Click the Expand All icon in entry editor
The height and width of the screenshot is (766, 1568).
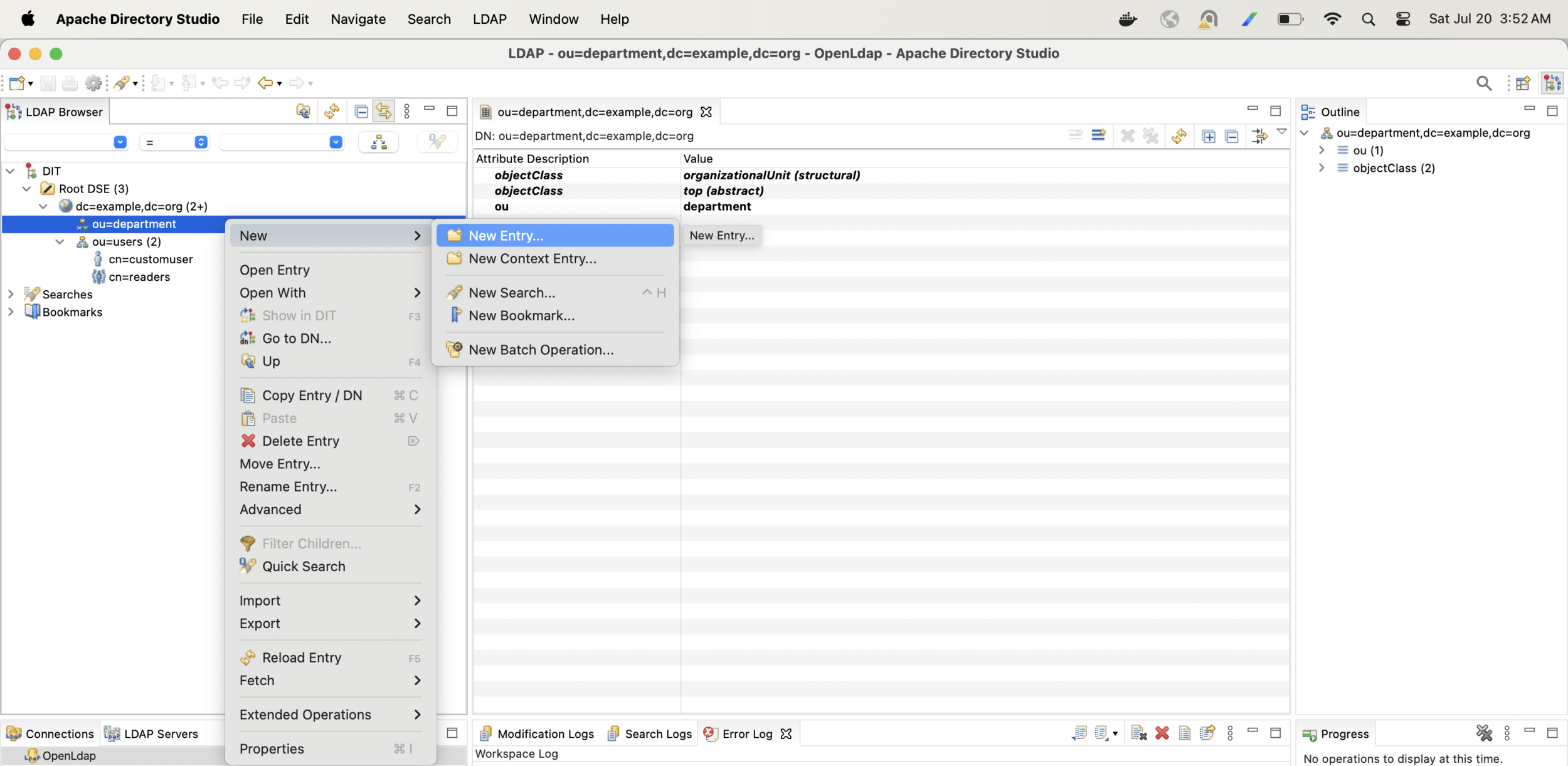pyautogui.click(x=1209, y=135)
